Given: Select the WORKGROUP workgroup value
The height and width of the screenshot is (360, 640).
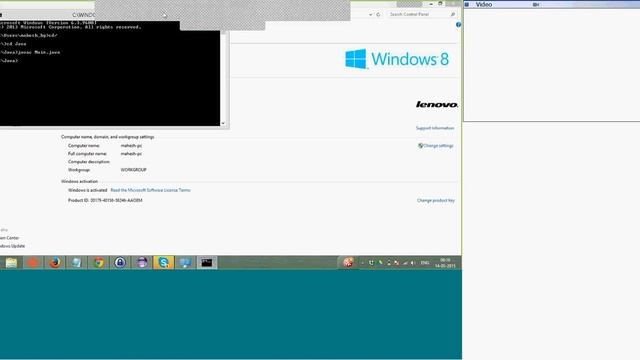Looking at the screenshot, I should click(x=133, y=170).
